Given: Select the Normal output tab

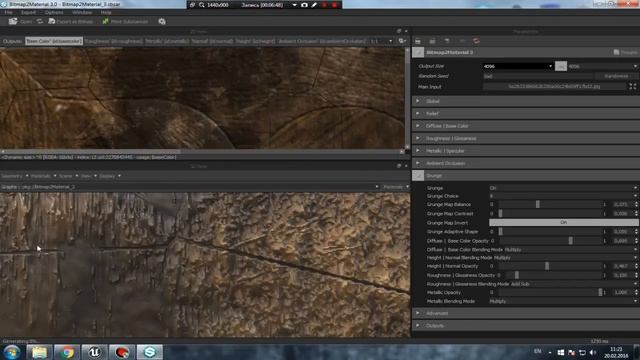Looking at the screenshot, I should click(x=212, y=41).
